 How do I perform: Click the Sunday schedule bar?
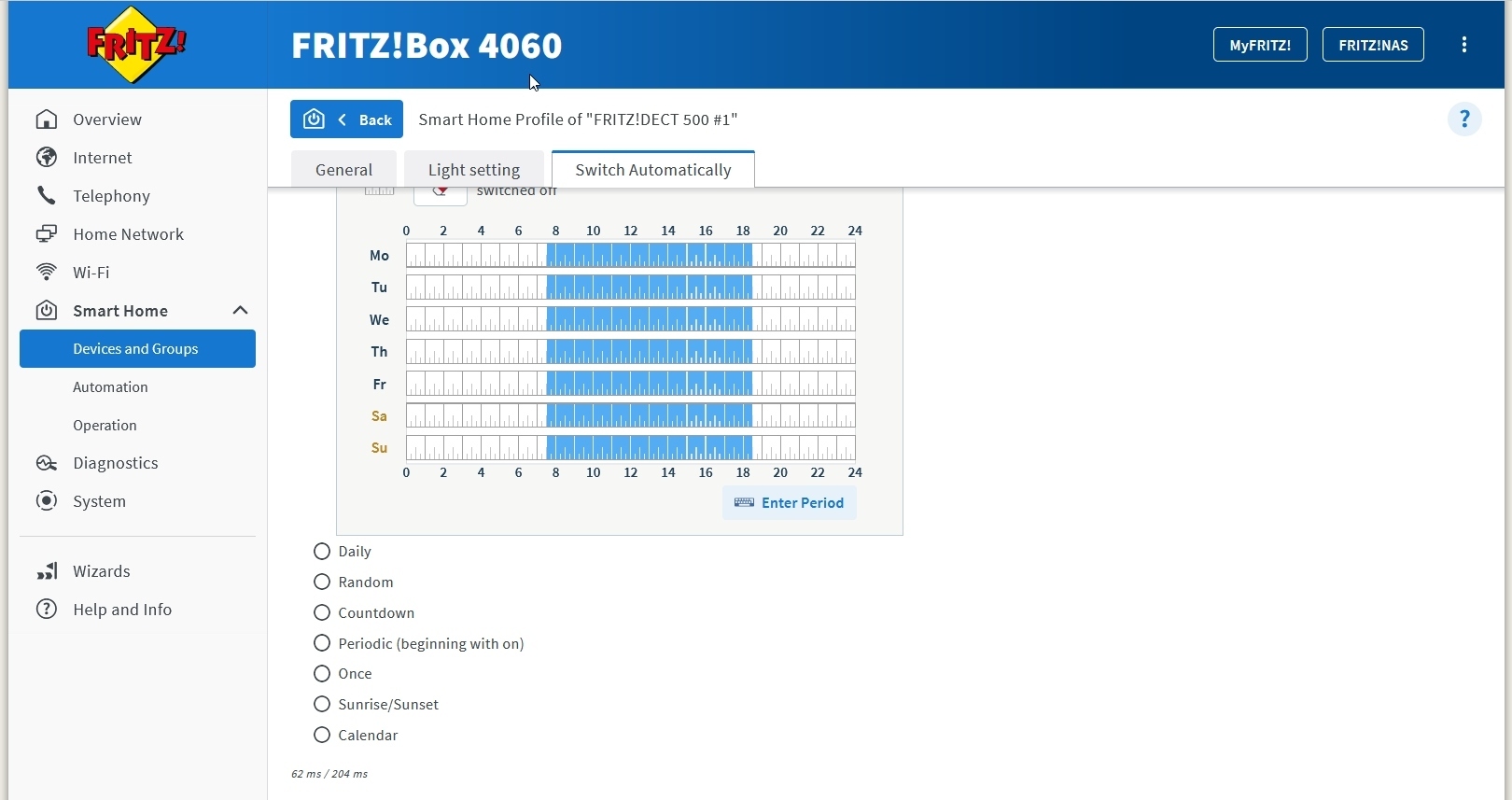pyautogui.click(x=631, y=448)
